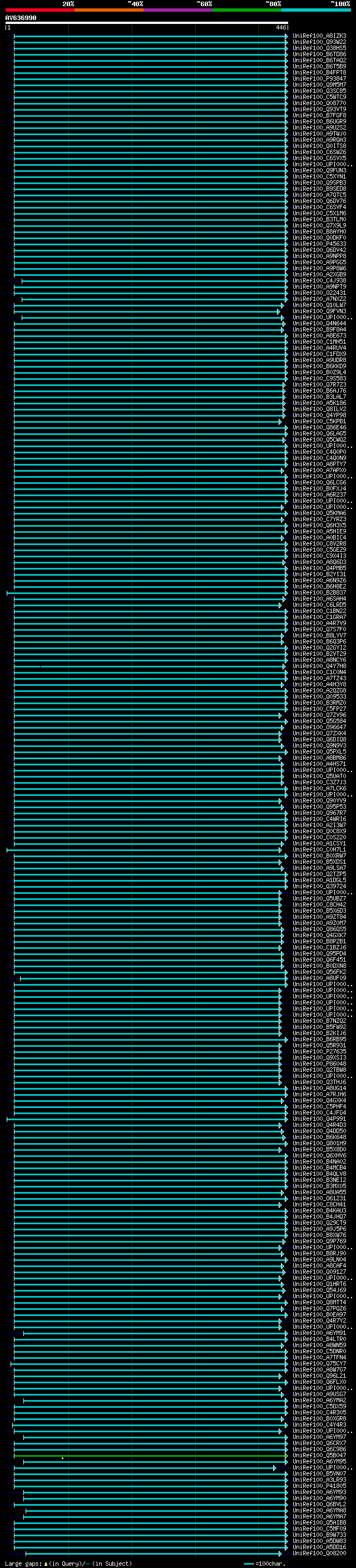The height and width of the screenshot is (1568, 356).
Task: Select the UniRef100_Q5AI88 label
Action: coord(319,1522)
